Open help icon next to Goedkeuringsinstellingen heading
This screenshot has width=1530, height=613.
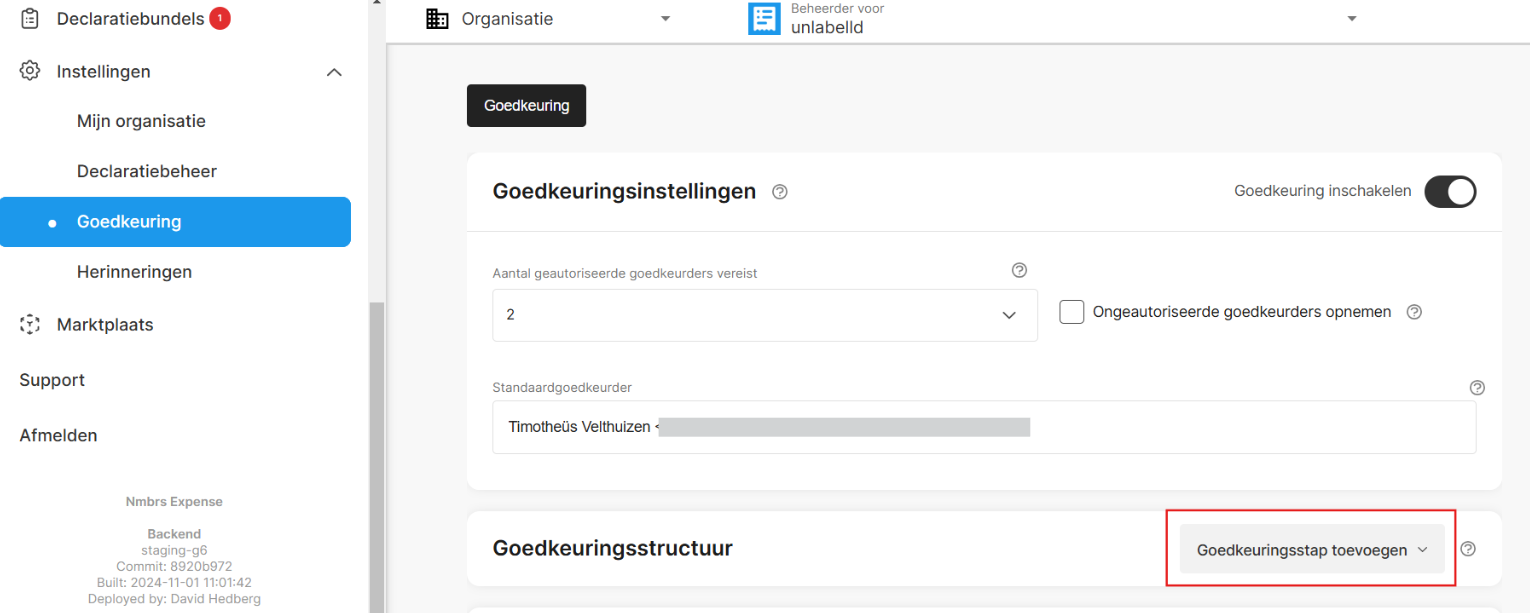[x=780, y=192]
